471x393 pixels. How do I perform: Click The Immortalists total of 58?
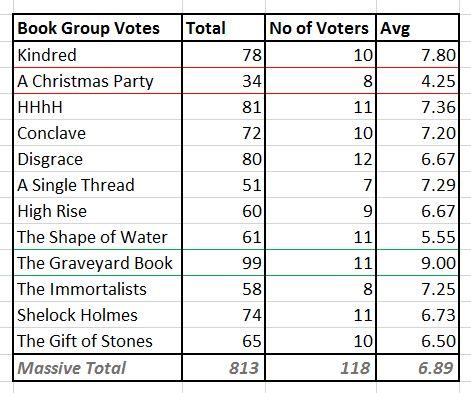(x=223, y=289)
